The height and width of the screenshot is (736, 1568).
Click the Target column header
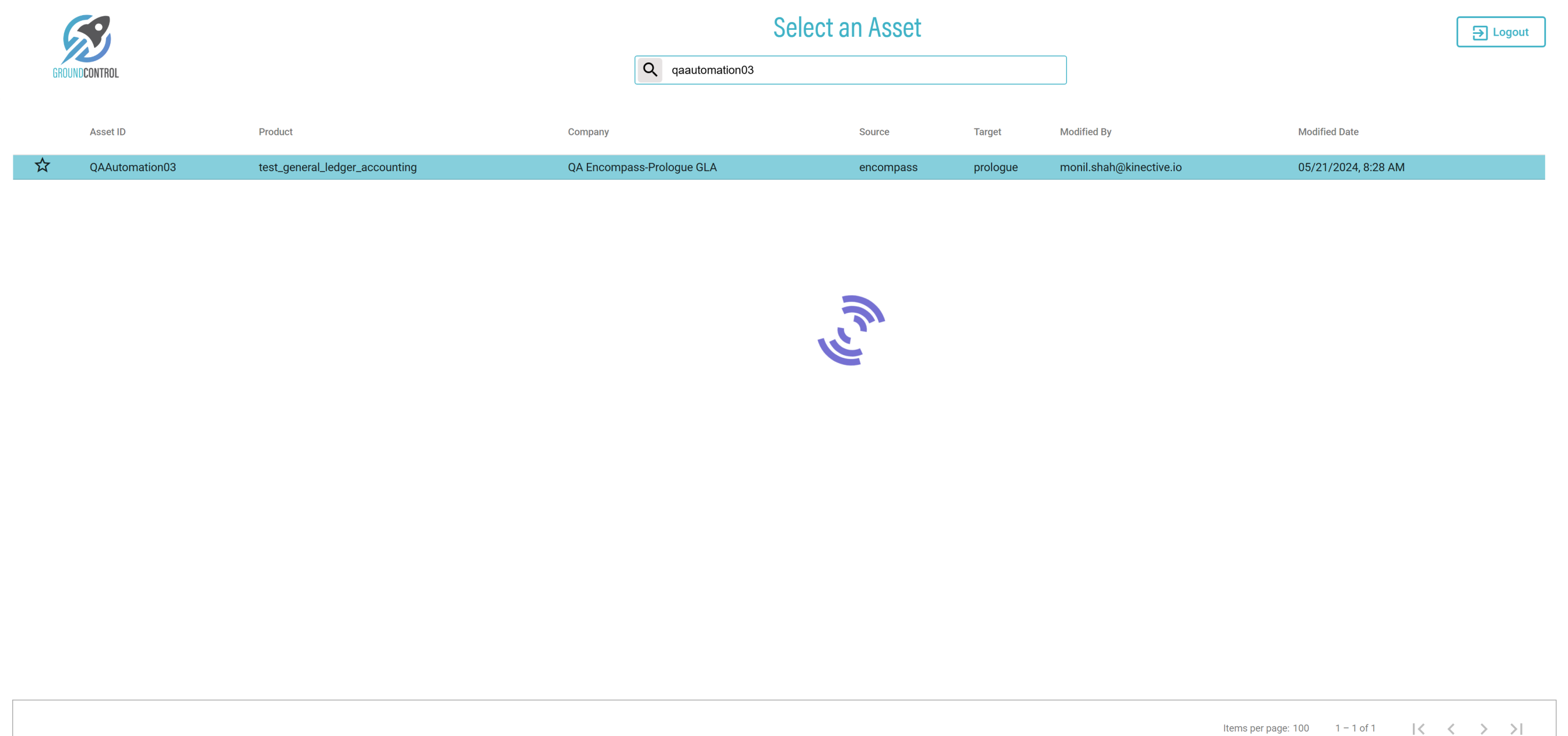tap(986, 131)
